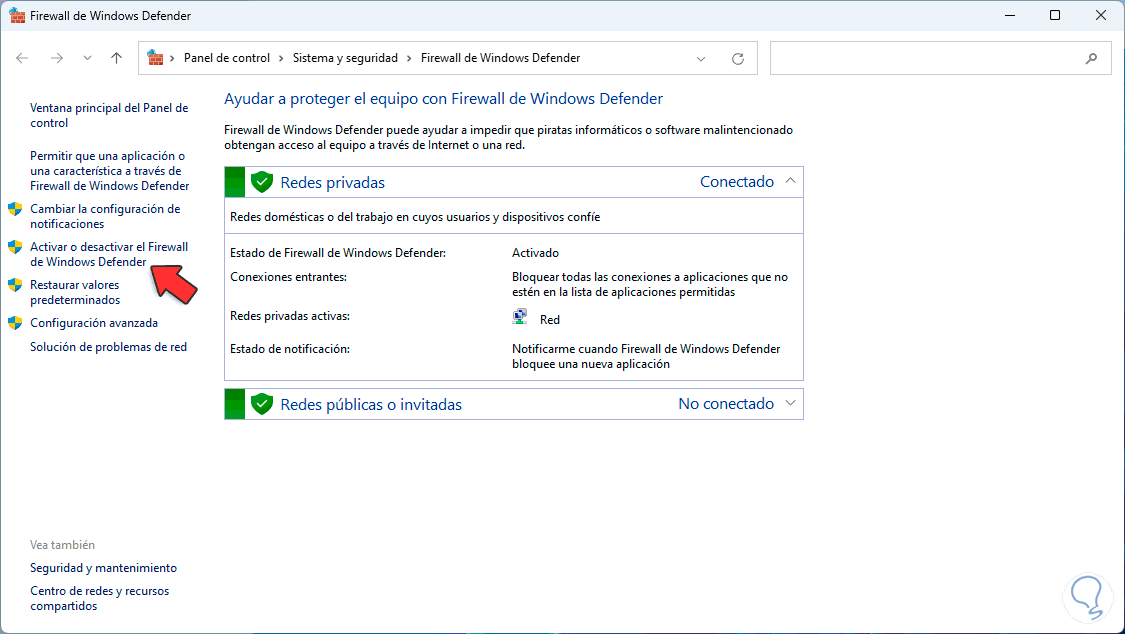Open recent locations chevron beside forward arrow
The image size is (1125, 634).
(x=87, y=58)
